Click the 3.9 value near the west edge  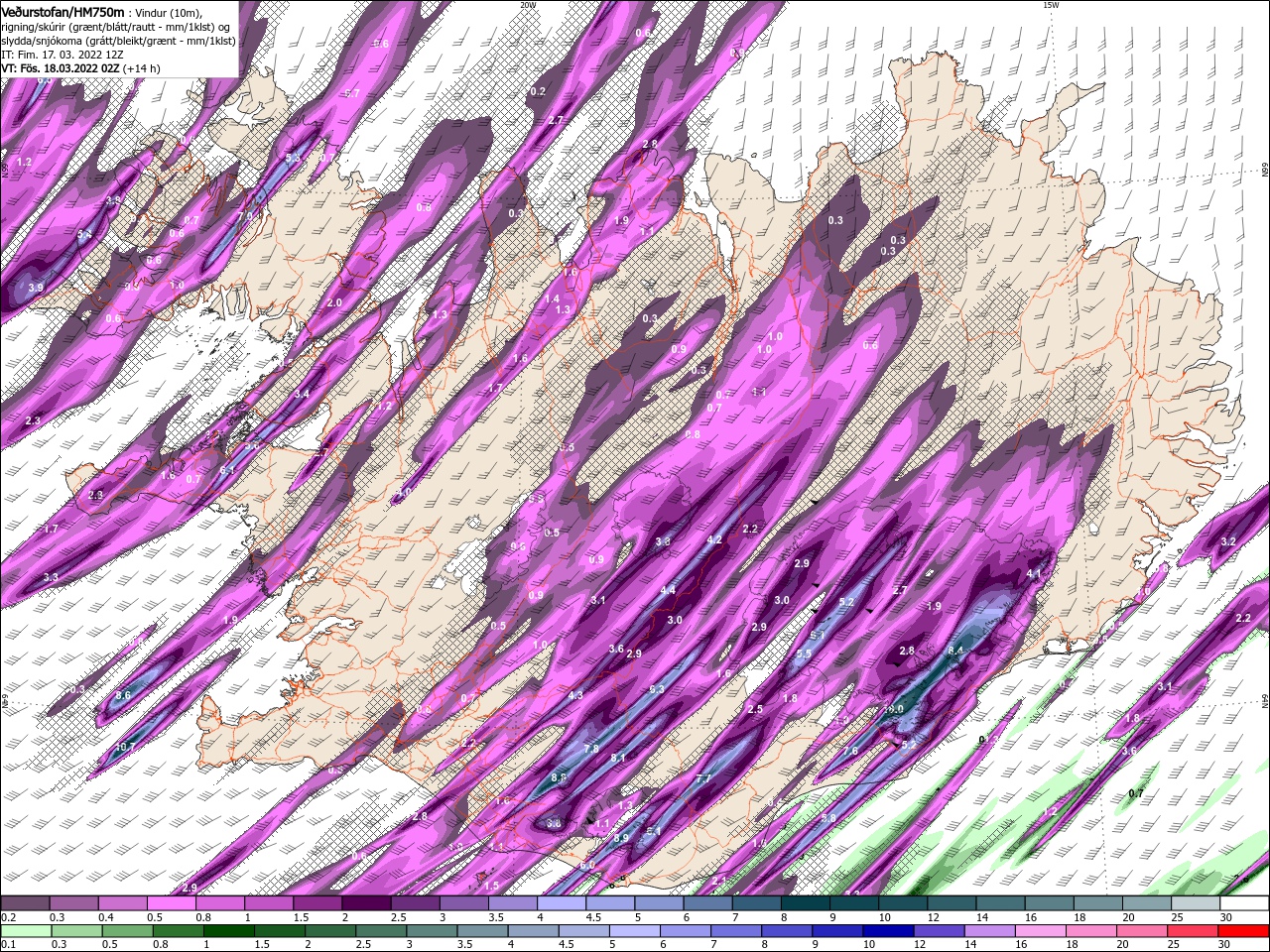[36, 288]
